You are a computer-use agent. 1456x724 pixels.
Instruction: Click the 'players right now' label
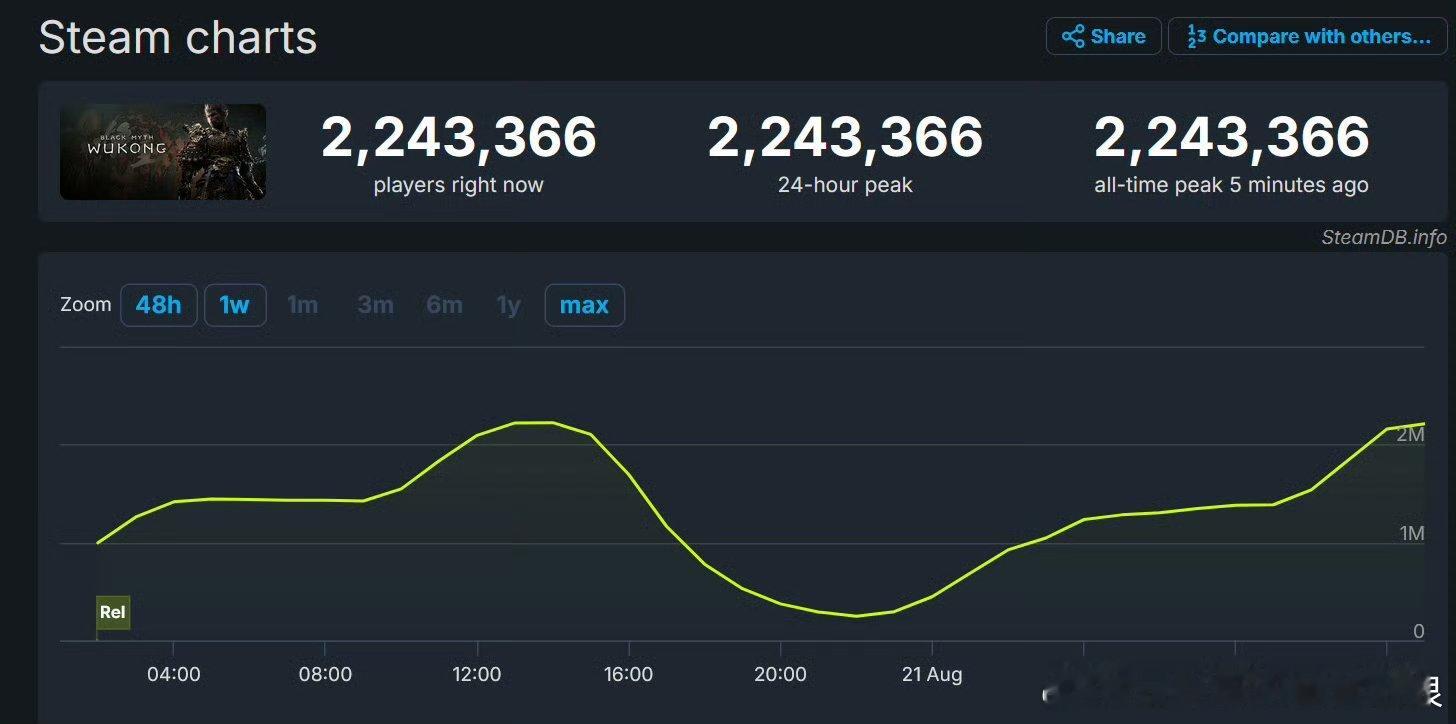459,185
